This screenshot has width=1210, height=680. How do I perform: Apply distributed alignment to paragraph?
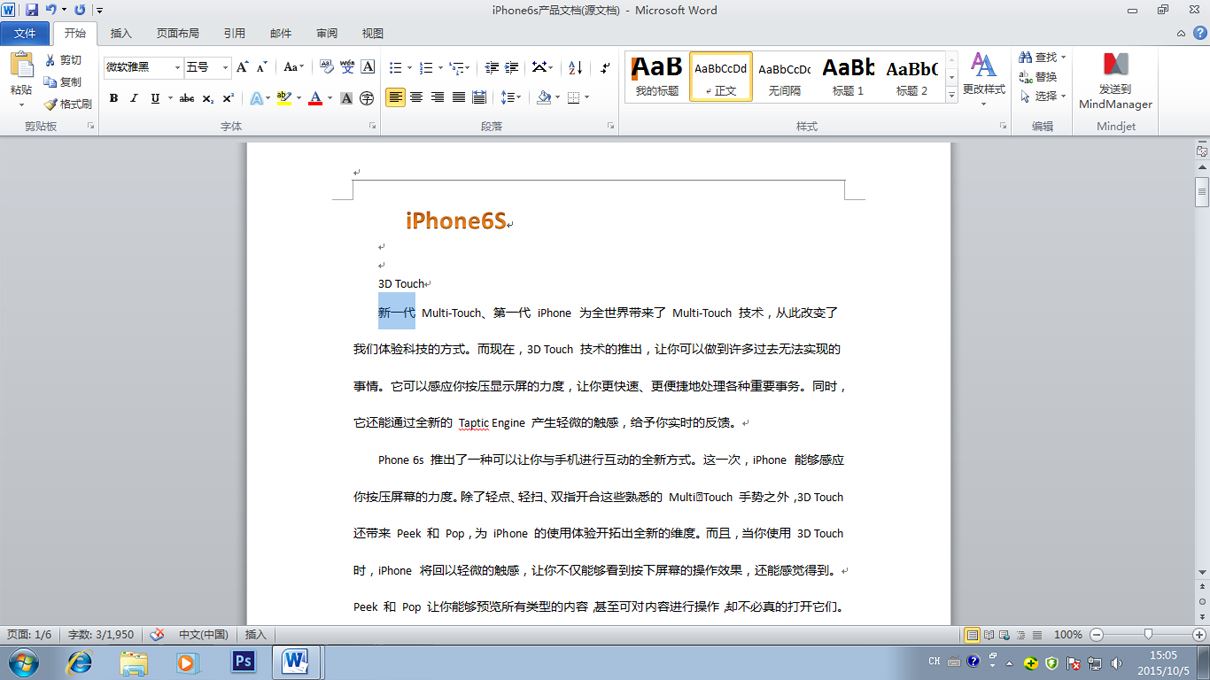coord(479,98)
